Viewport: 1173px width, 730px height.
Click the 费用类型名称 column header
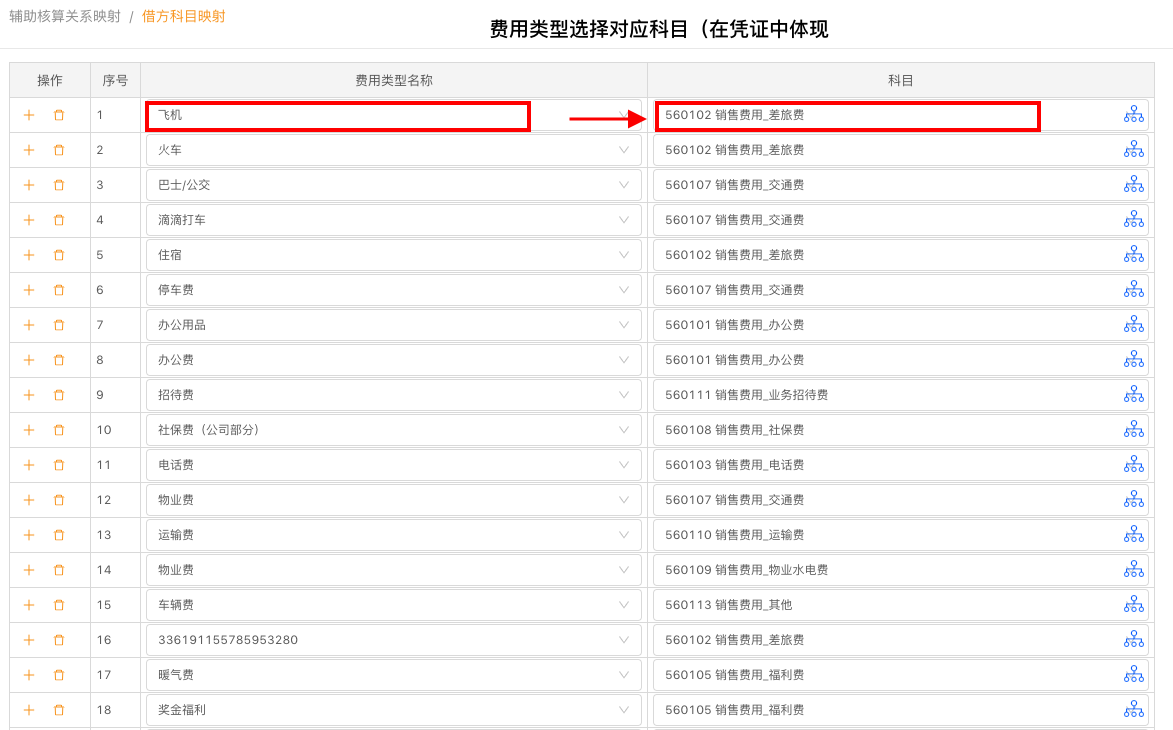[393, 80]
